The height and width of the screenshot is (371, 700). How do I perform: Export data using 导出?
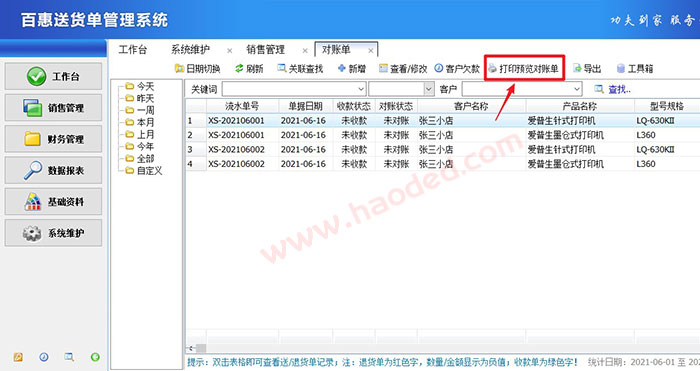(x=587, y=68)
